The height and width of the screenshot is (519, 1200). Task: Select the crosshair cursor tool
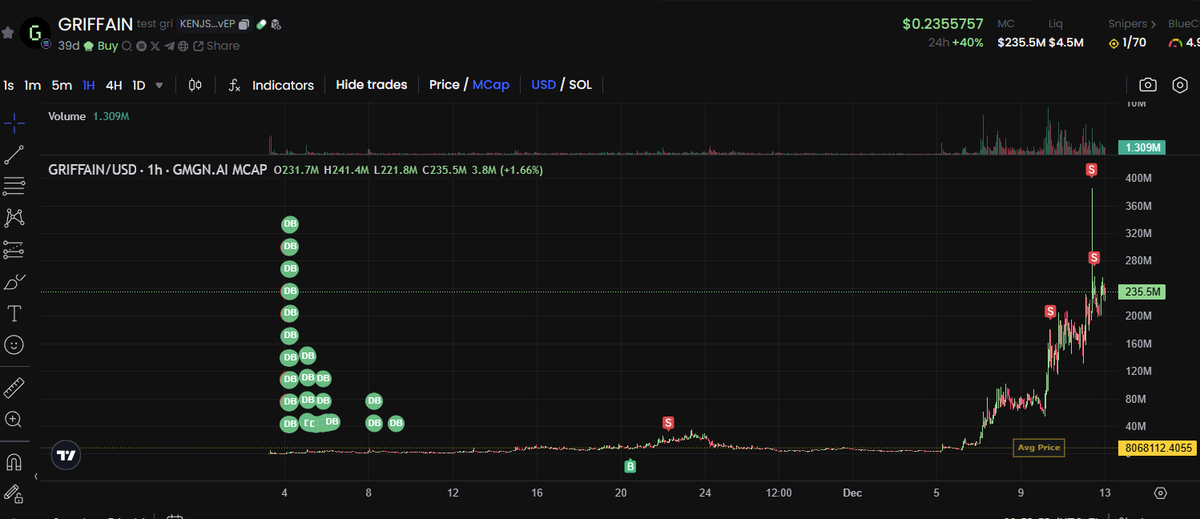pos(14,122)
